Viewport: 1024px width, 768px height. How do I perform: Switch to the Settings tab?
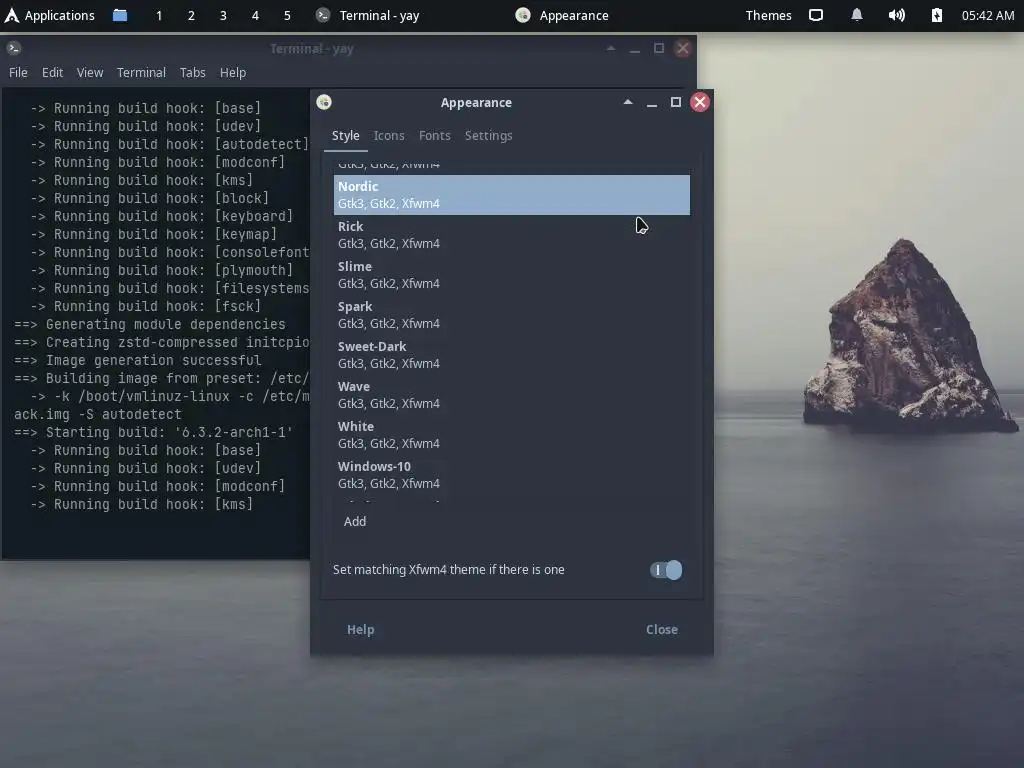point(488,136)
